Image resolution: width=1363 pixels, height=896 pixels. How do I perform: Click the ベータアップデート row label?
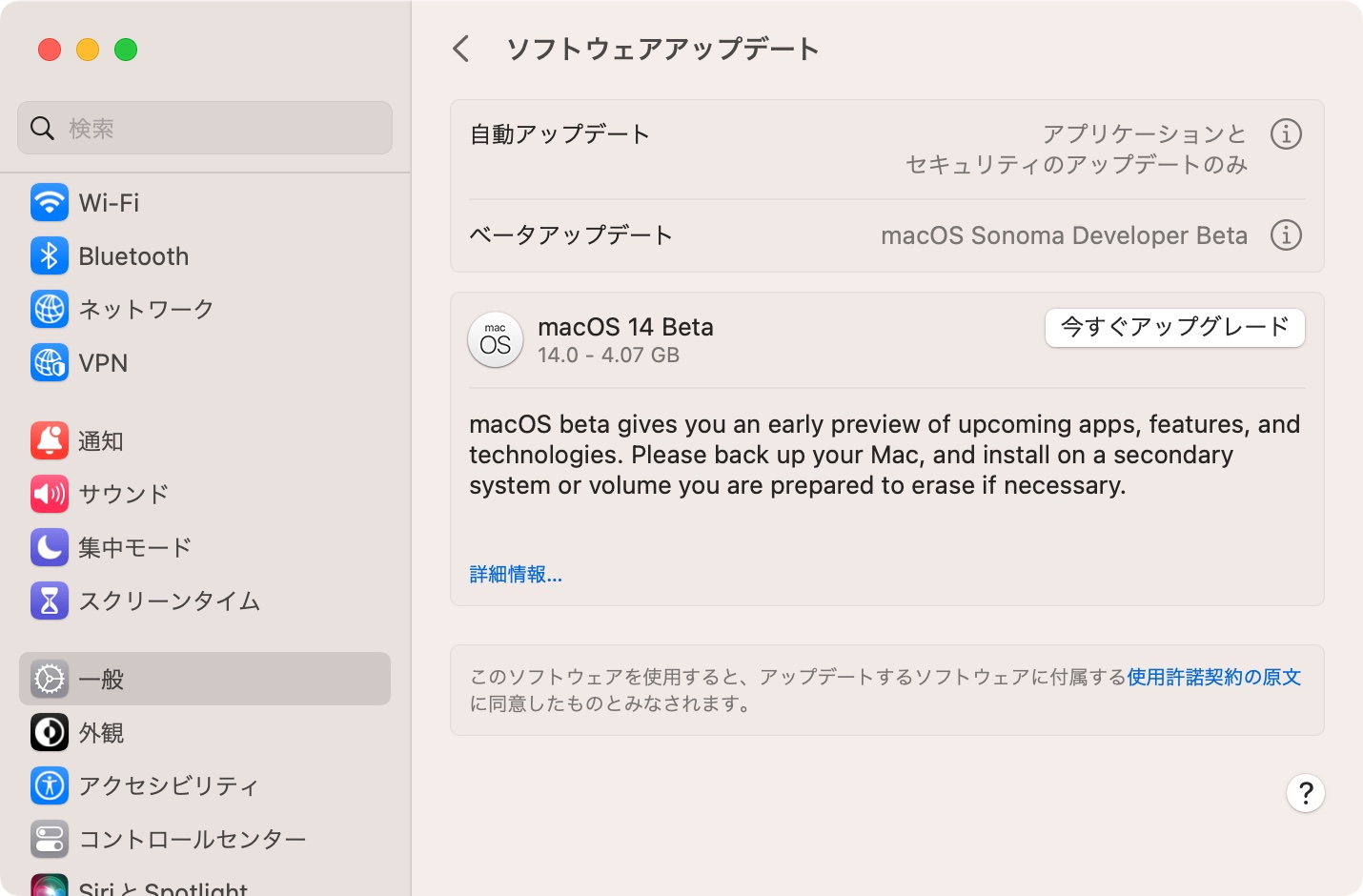[x=571, y=234]
